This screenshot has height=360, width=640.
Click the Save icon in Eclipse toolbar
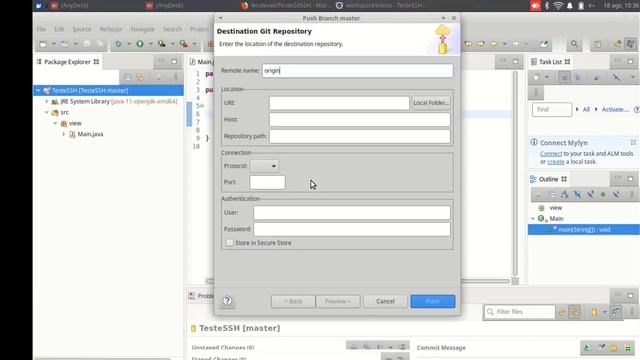(x=87, y=44)
